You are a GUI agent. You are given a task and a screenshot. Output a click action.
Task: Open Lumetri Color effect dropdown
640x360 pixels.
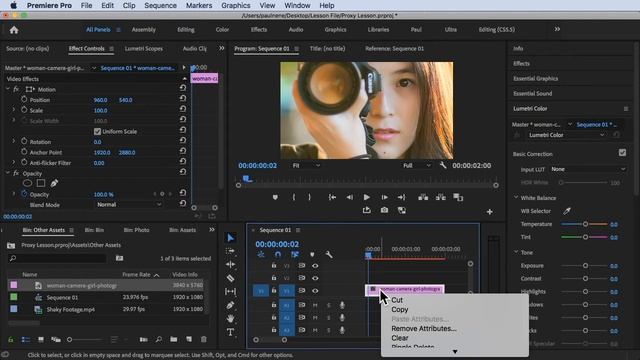click(567, 135)
